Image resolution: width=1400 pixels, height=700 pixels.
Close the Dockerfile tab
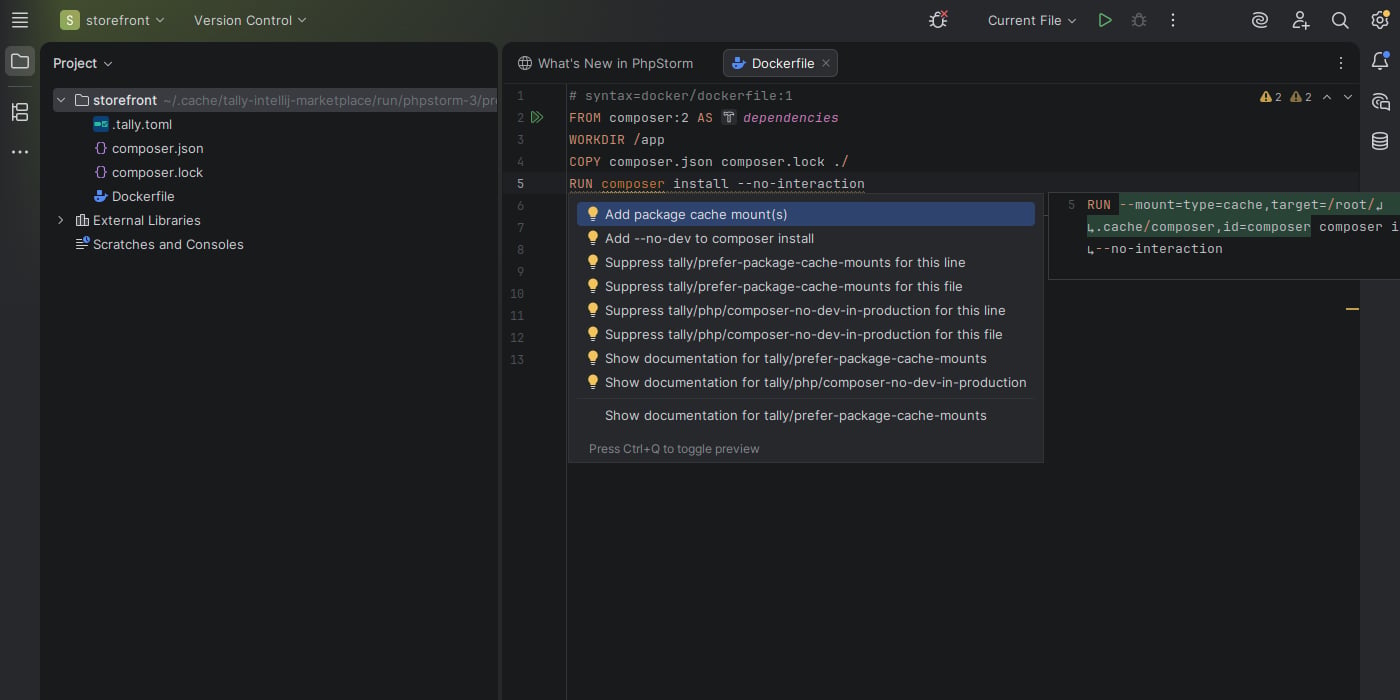coord(826,63)
